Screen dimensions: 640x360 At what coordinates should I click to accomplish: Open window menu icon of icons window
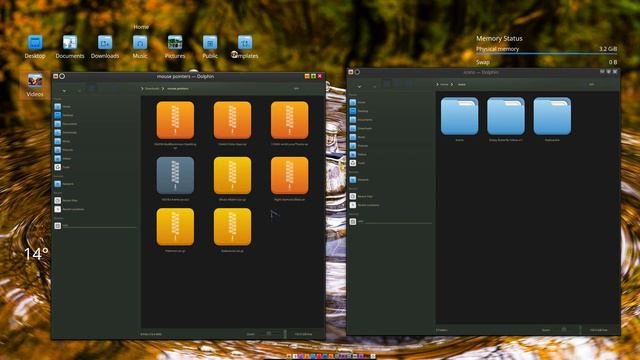point(351,72)
